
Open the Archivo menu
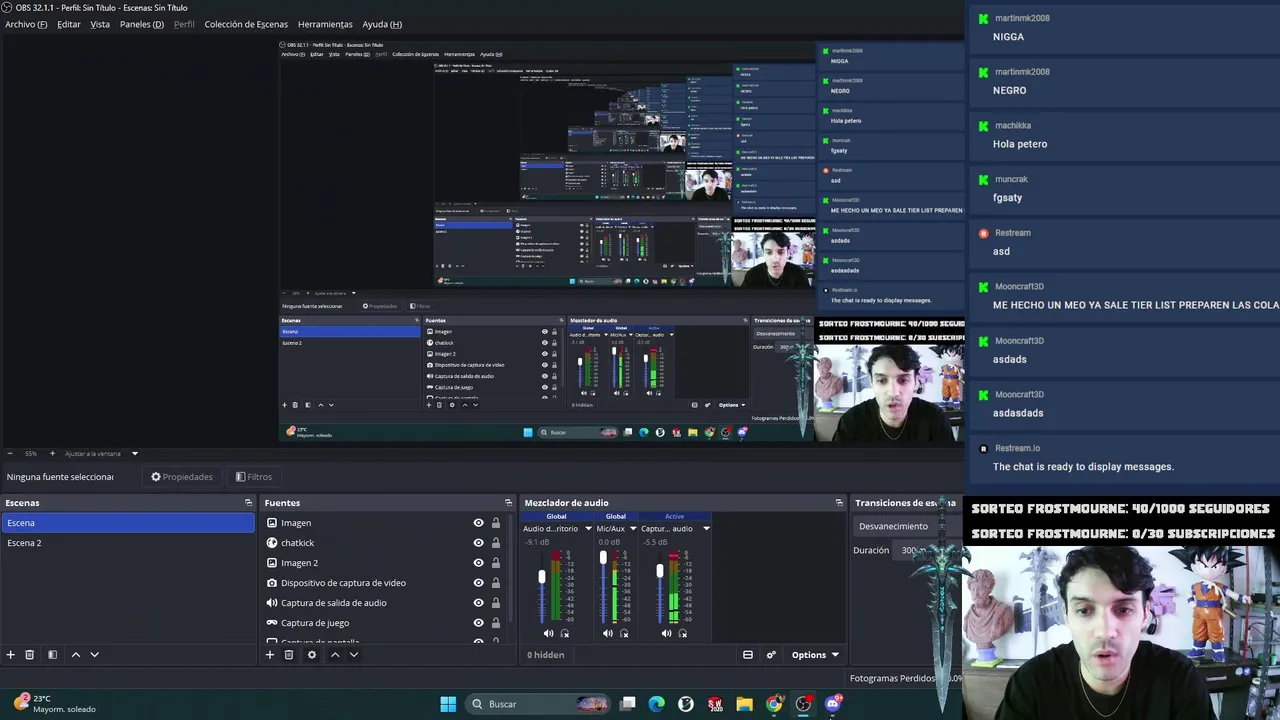tap(26, 24)
